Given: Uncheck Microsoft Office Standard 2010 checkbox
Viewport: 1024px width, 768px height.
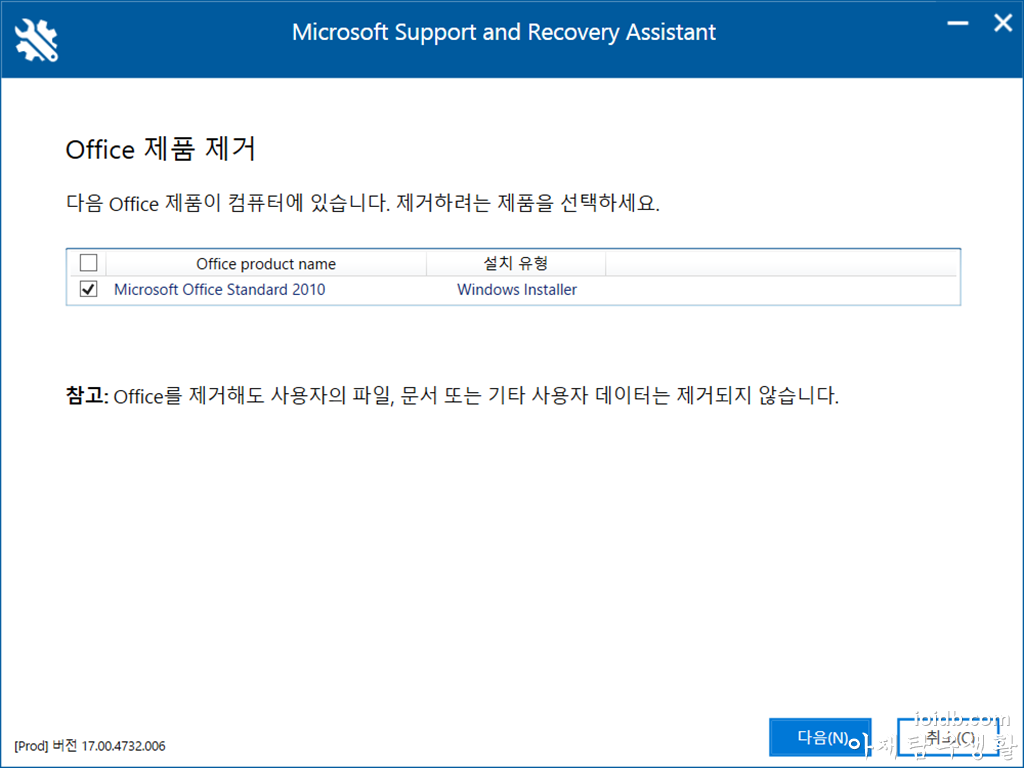Looking at the screenshot, I should 88,289.
